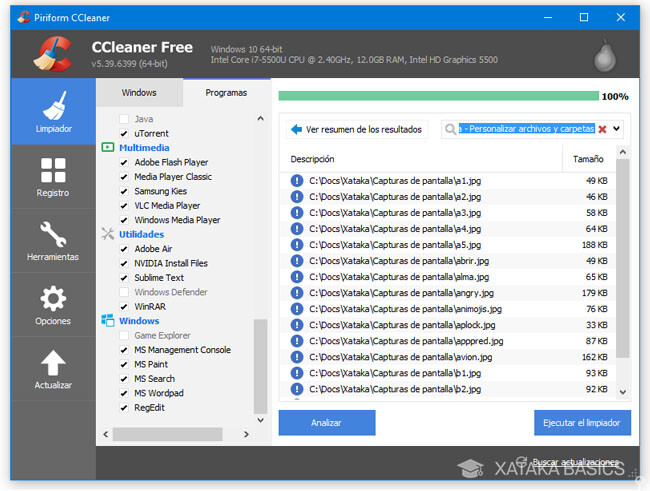Click warning icon beside abrir.jpg entry
650x491 pixels.
click(297, 261)
